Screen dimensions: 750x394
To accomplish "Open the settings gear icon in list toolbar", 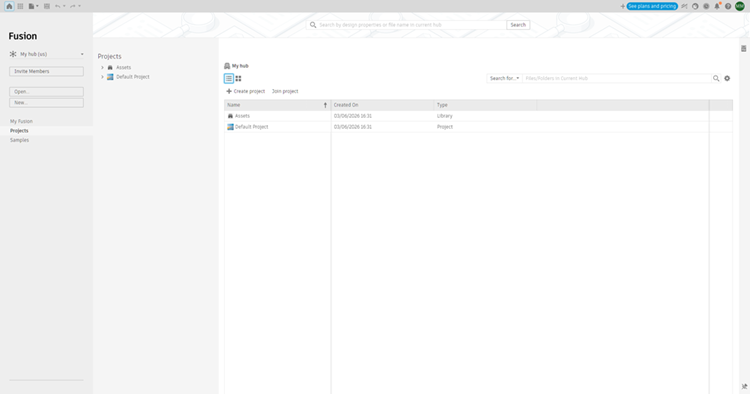I will click(727, 78).
